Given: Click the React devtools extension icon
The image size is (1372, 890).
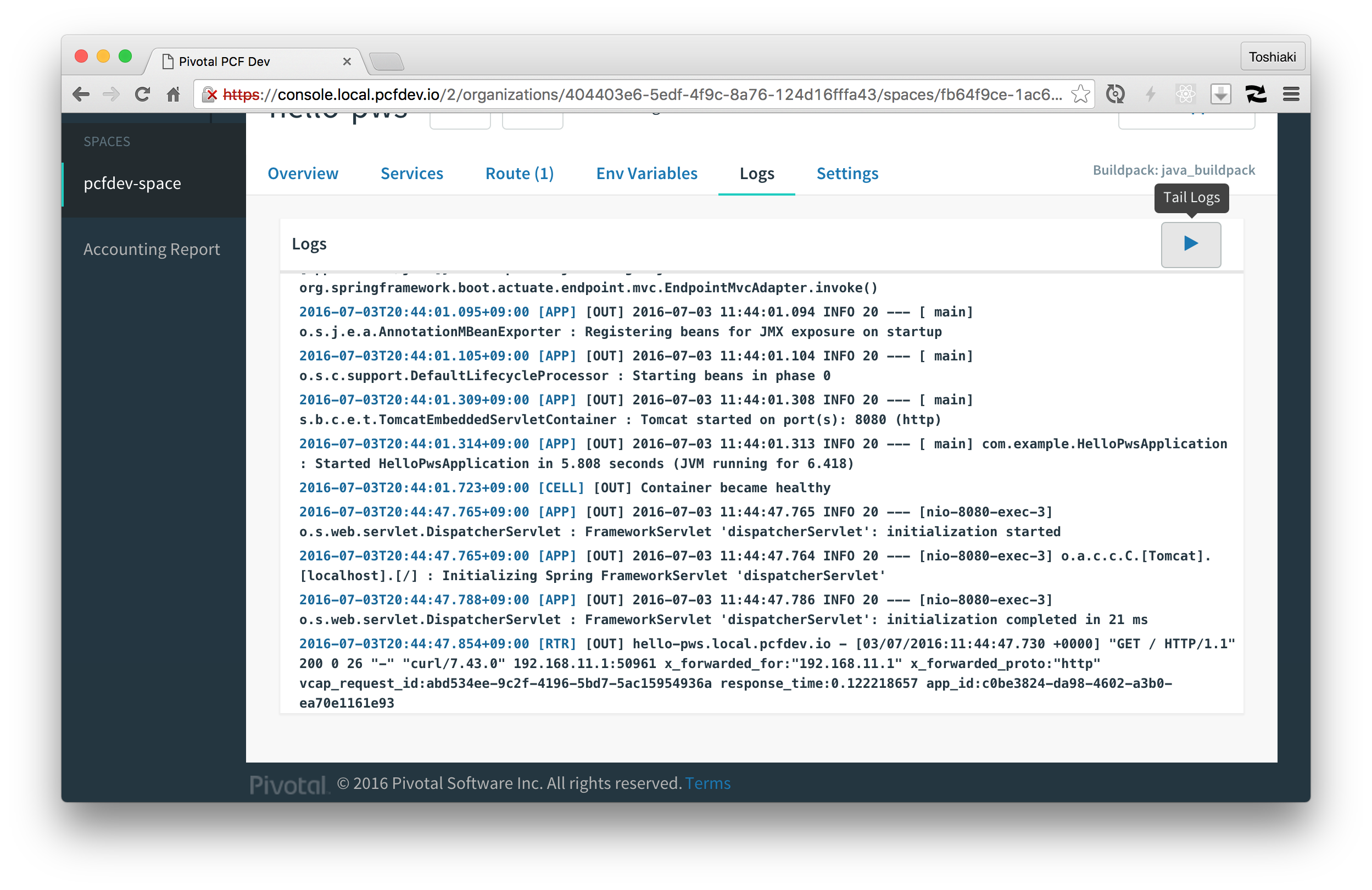Looking at the screenshot, I should 1185,94.
